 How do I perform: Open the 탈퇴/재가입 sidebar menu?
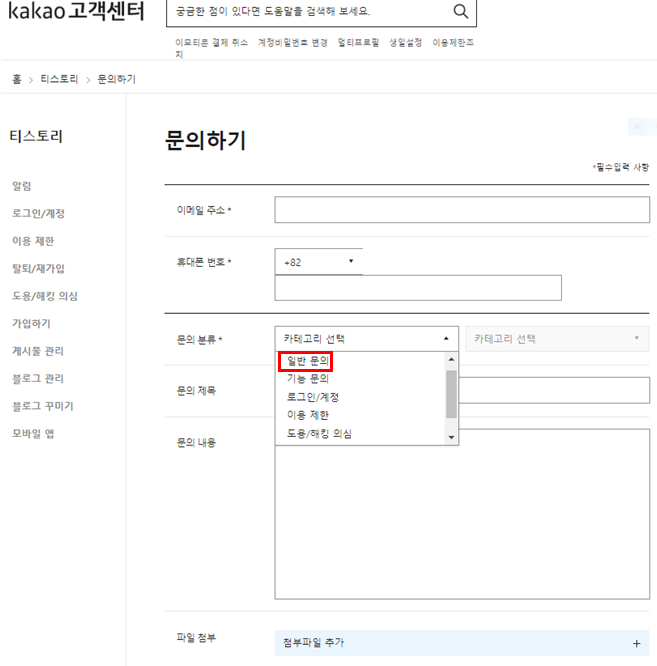(38, 268)
